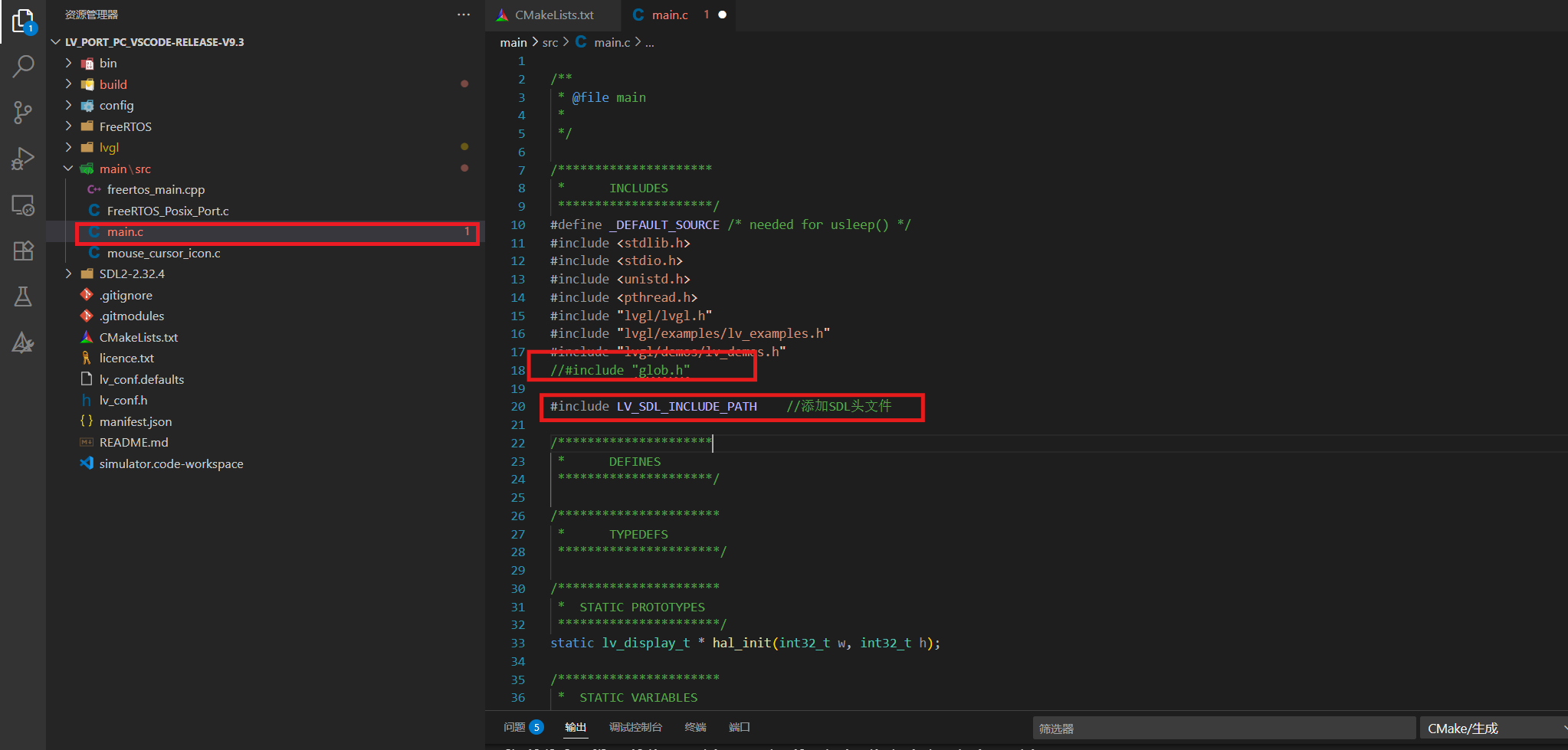Select the Testing beaker icon
Viewport: 1568px width, 750px height.
(23, 296)
